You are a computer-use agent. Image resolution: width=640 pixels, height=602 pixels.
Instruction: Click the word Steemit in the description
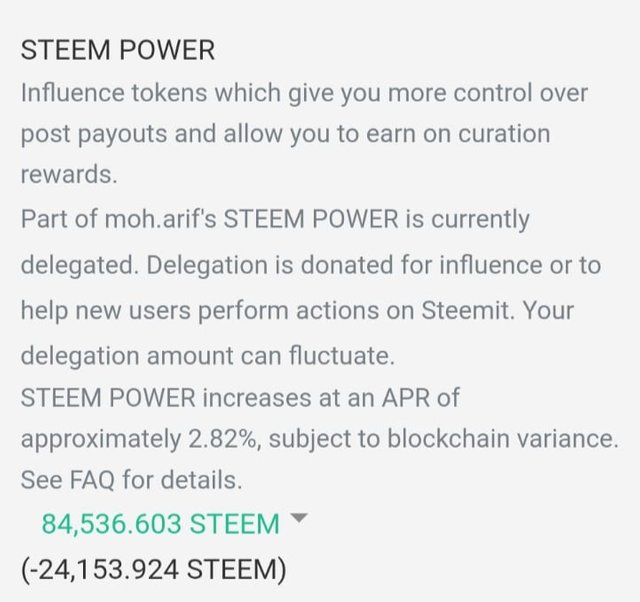pyautogui.click(x=469, y=310)
